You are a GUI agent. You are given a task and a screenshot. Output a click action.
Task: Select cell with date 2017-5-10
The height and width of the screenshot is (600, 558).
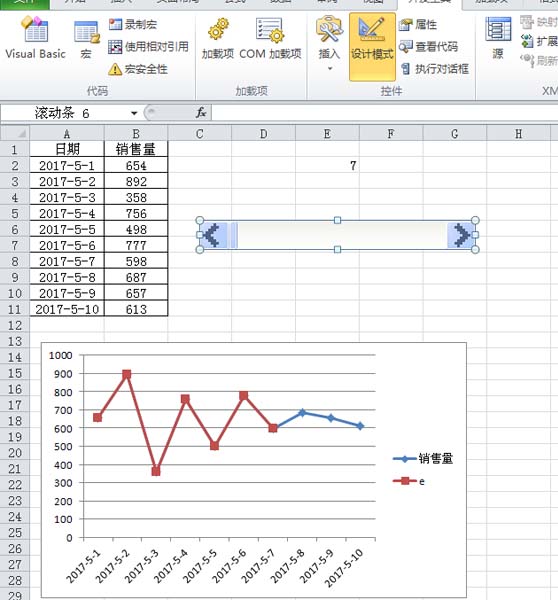(67, 309)
